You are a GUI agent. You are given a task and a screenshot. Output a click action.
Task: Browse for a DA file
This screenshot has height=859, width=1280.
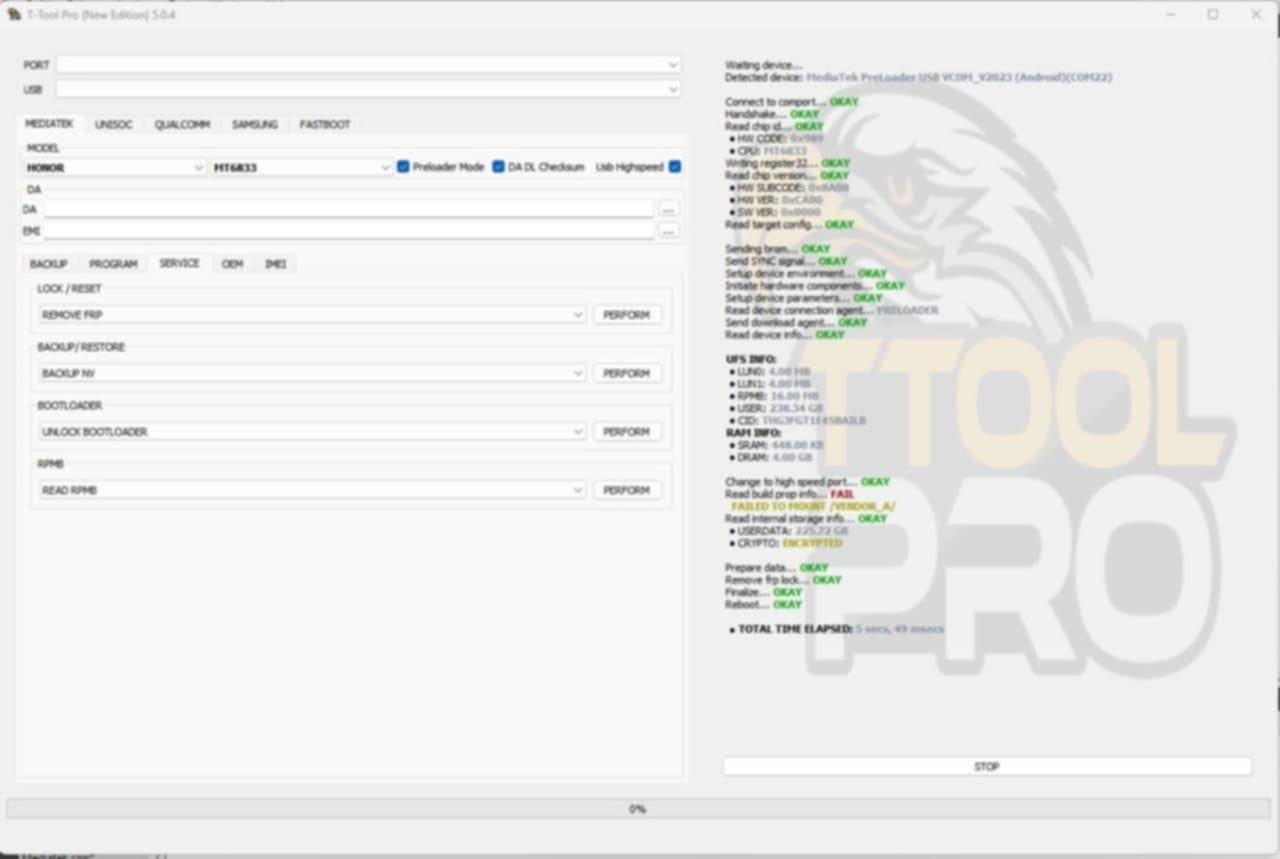669,210
